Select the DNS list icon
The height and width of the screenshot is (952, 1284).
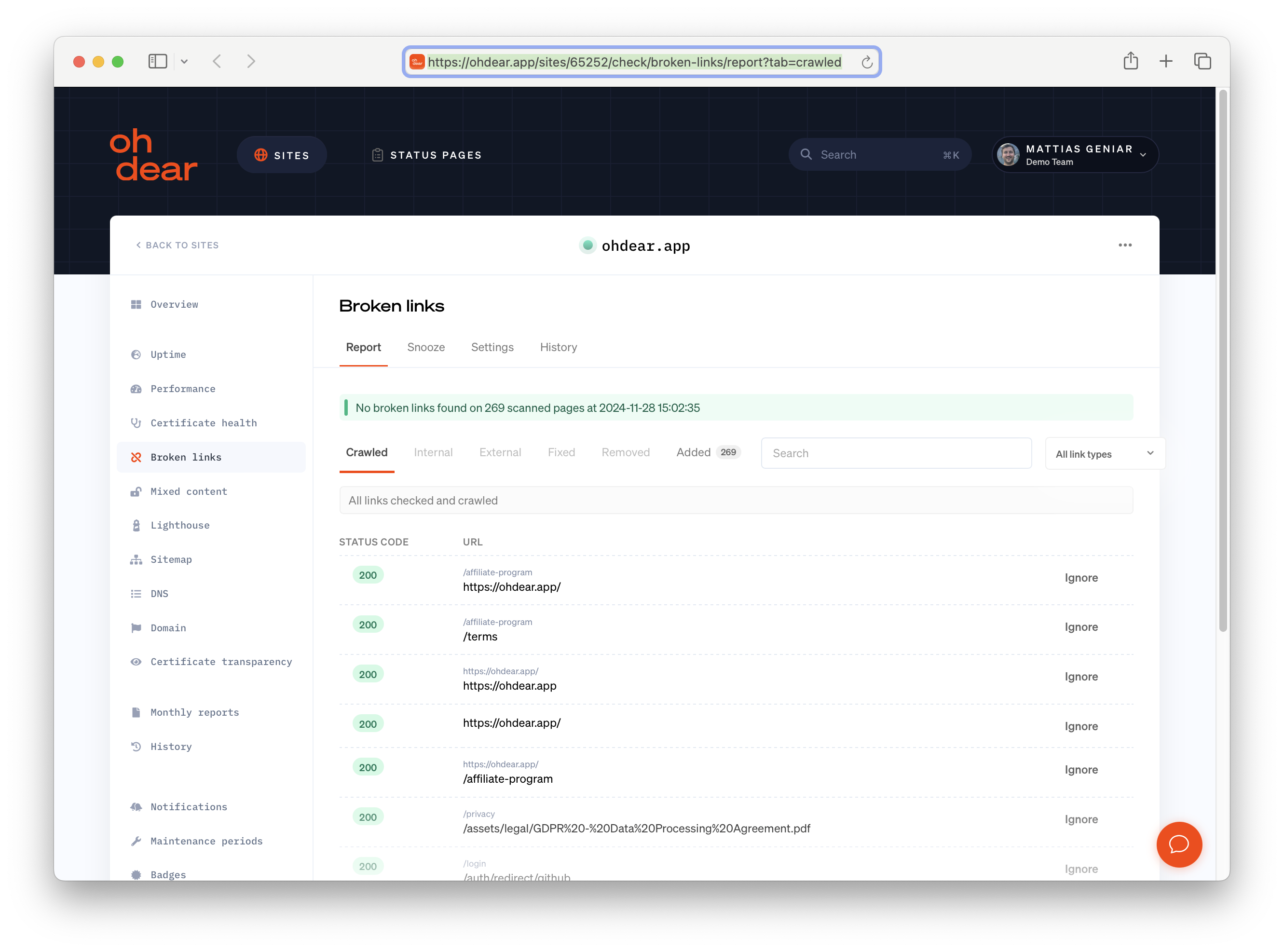(x=136, y=594)
